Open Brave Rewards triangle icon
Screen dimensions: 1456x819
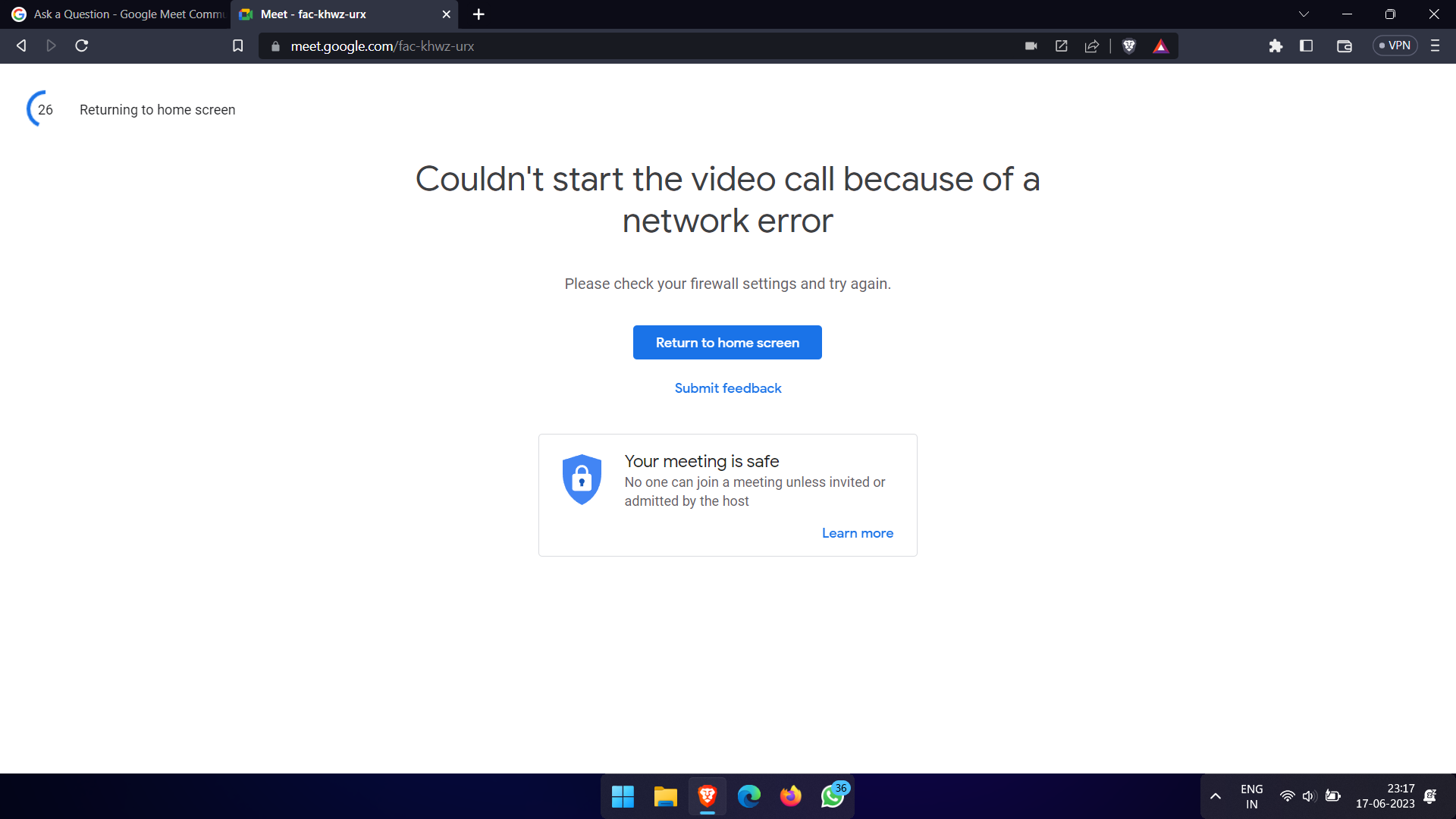click(1160, 46)
